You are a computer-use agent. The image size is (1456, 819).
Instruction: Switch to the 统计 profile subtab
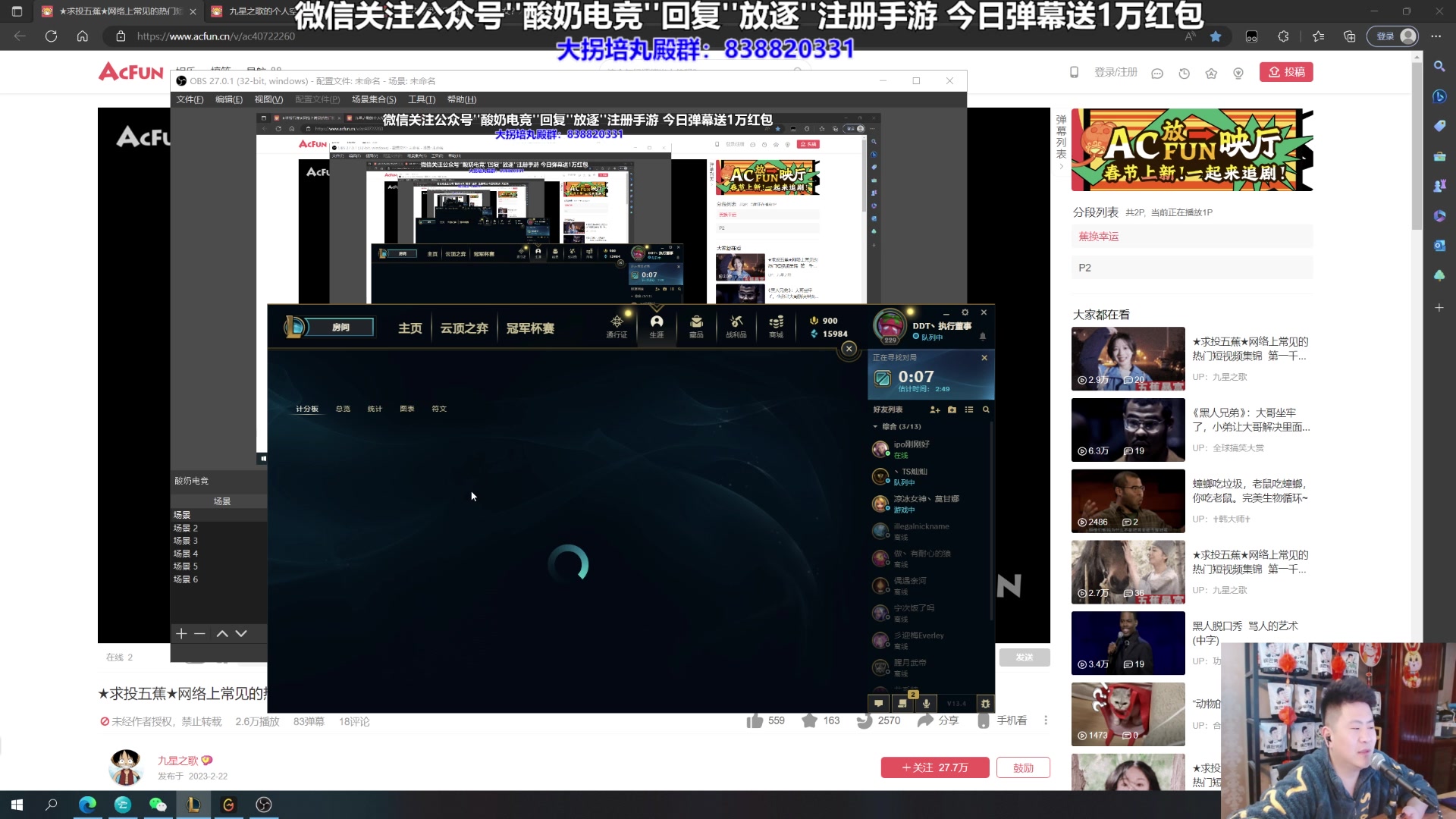375,409
